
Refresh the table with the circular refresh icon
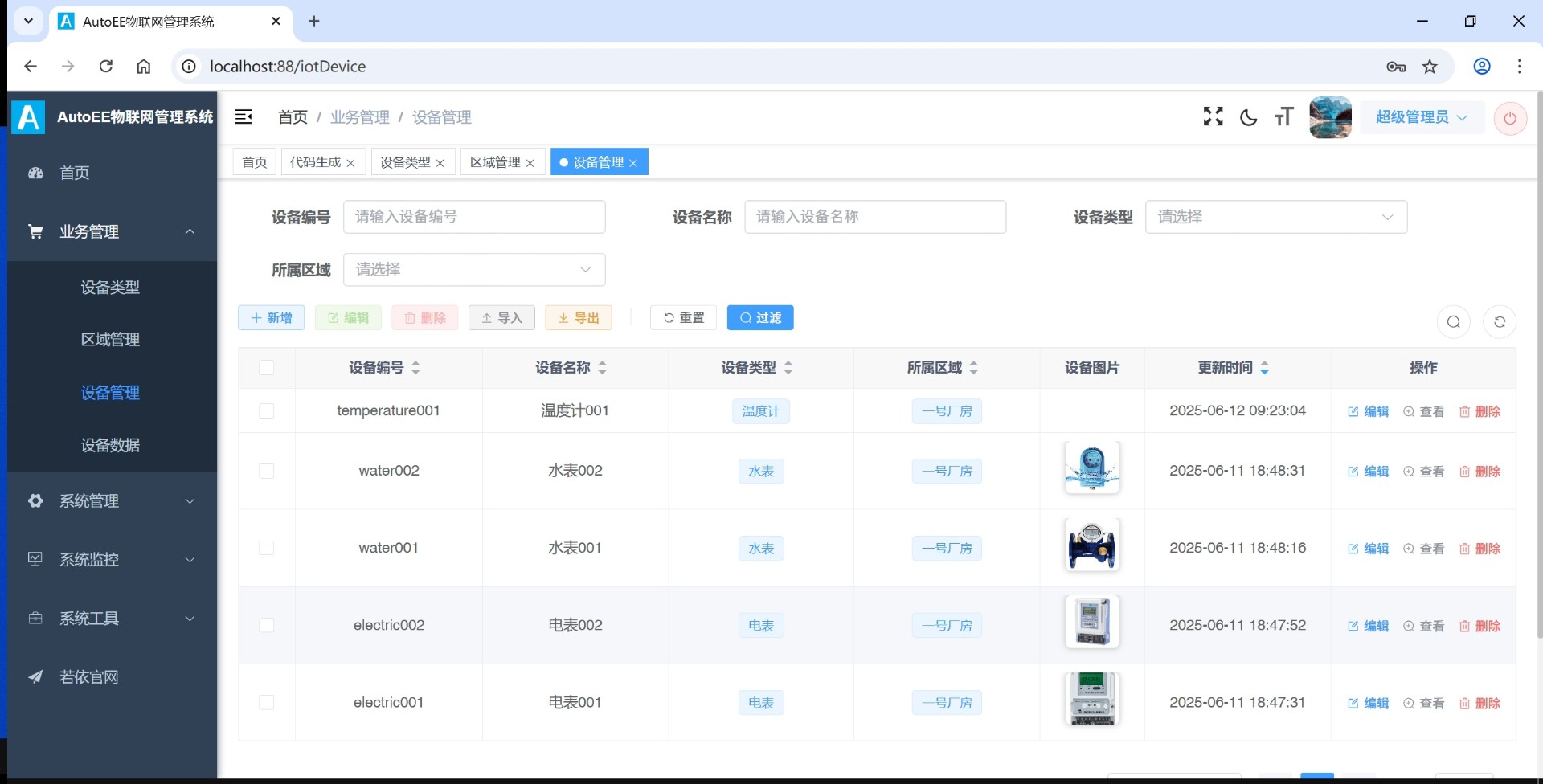[x=1499, y=322]
